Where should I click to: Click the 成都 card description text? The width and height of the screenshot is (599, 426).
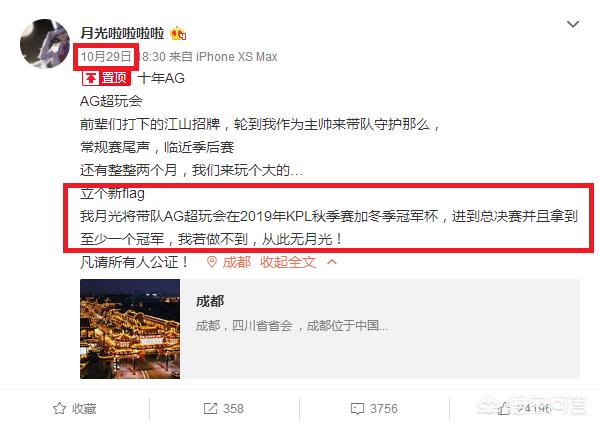[x=292, y=326]
